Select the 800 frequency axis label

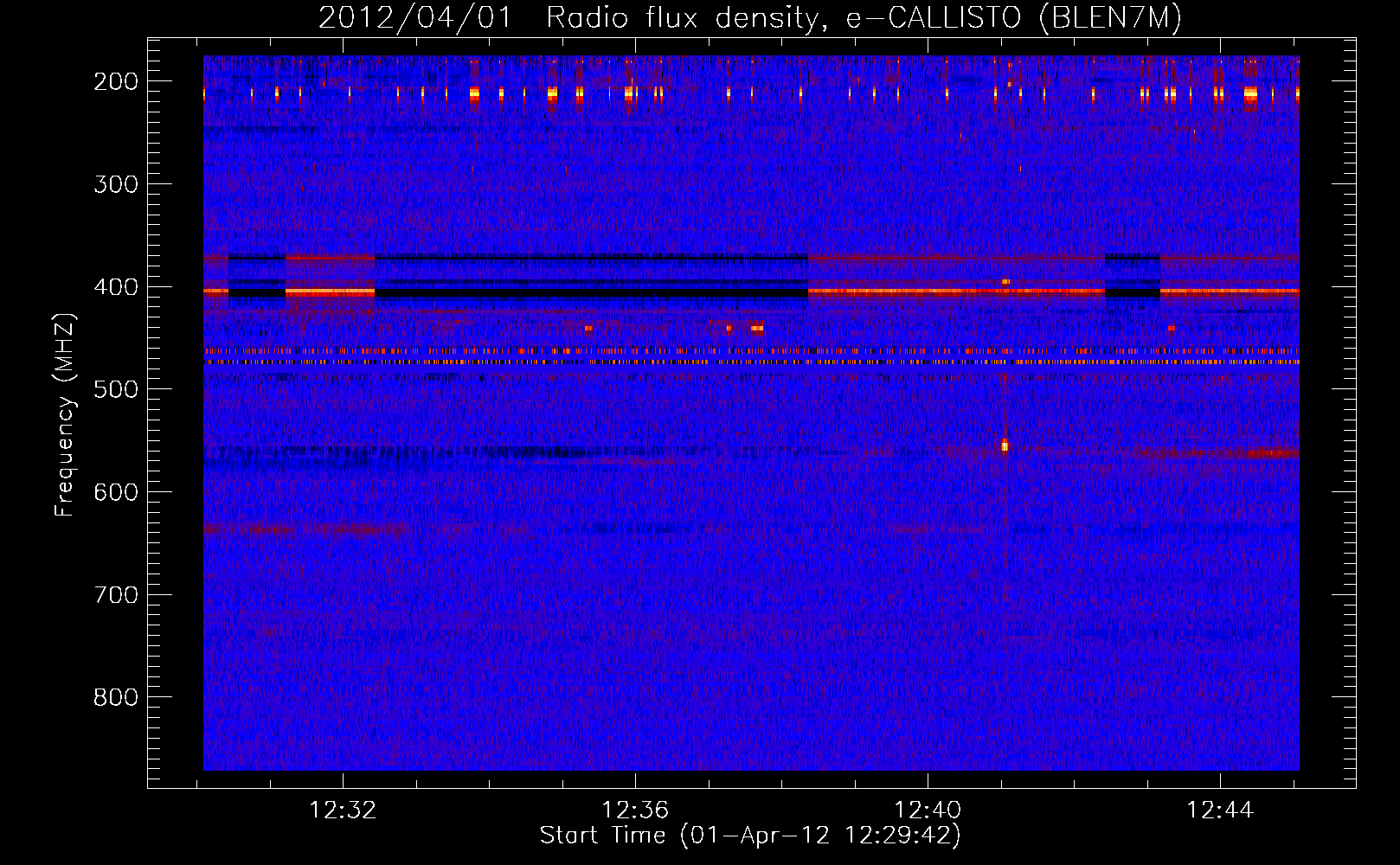(x=116, y=697)
